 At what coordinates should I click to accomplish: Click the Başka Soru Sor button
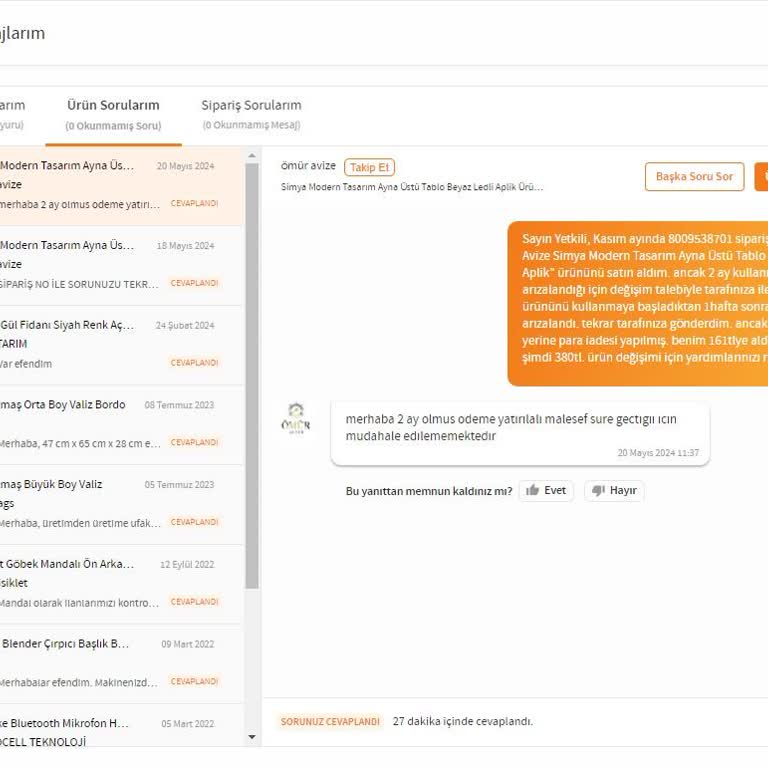coord(694,176)
